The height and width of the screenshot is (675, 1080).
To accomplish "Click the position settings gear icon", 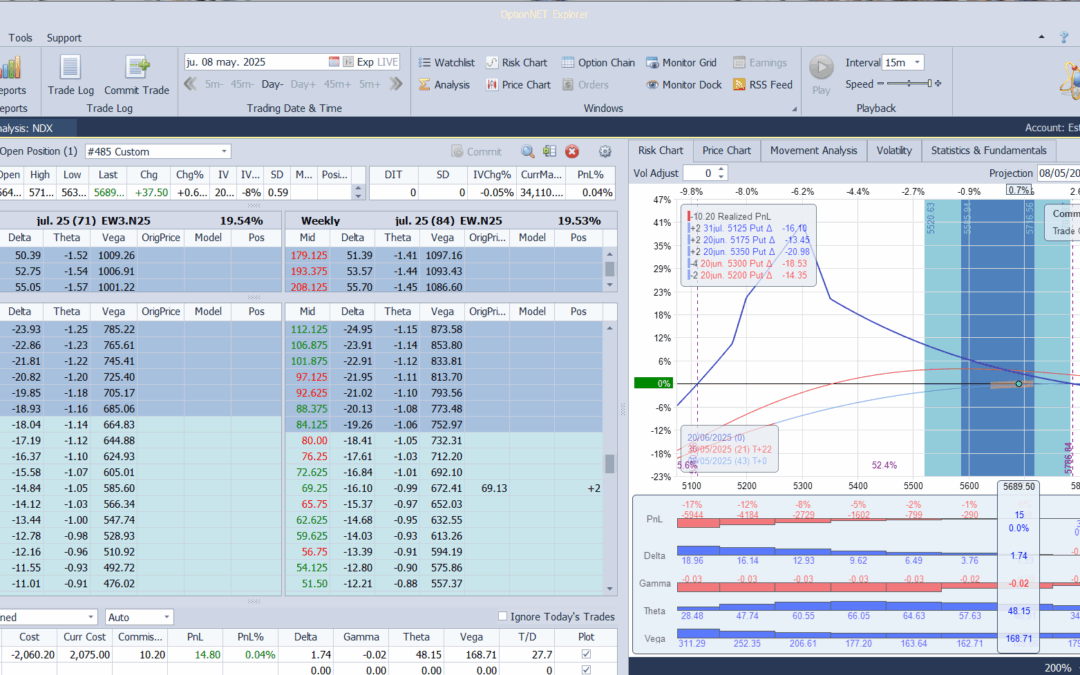I will [604, 152].
